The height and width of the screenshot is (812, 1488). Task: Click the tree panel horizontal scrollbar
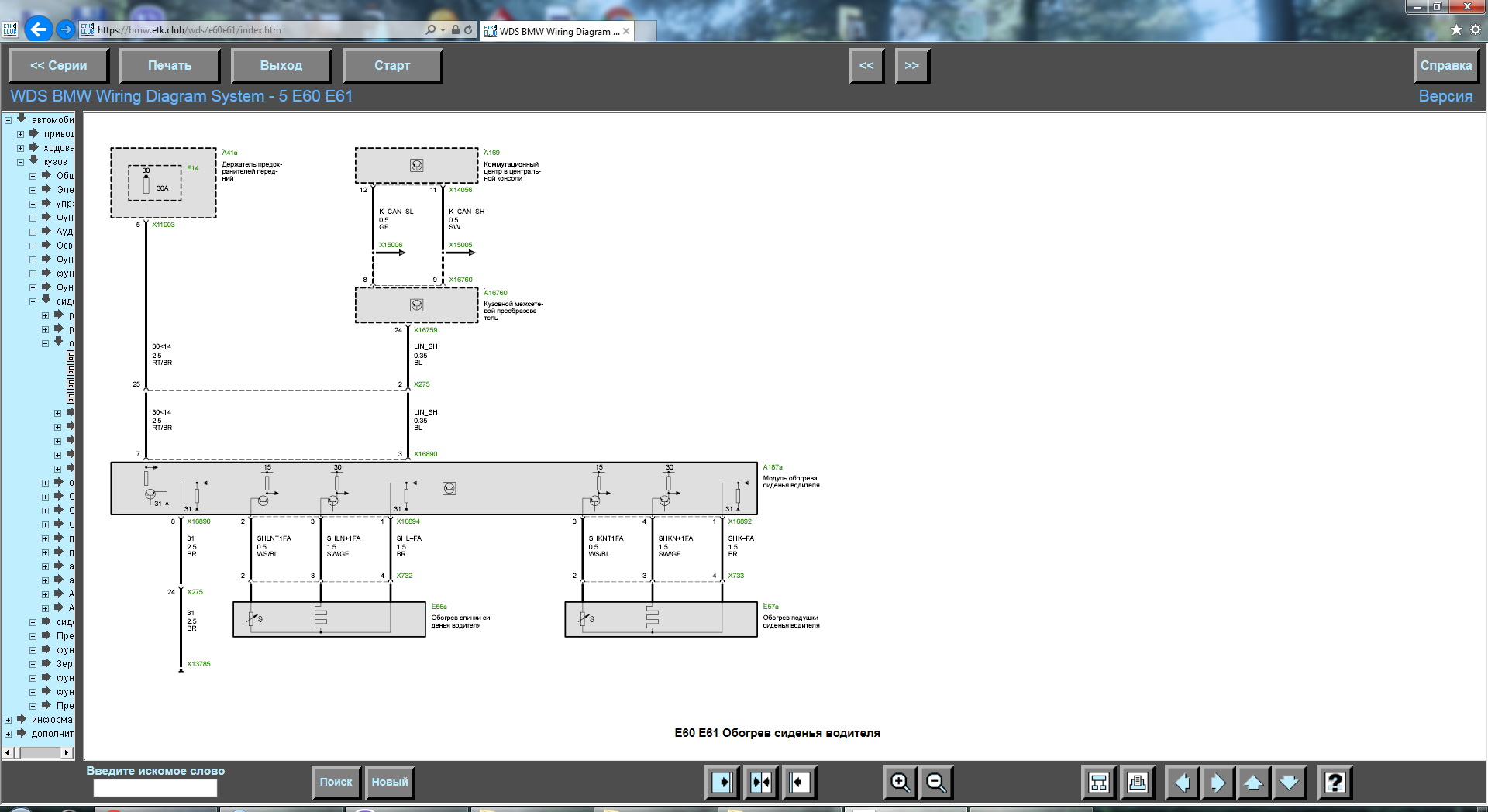pyautogui.click(x=38, y=752)
